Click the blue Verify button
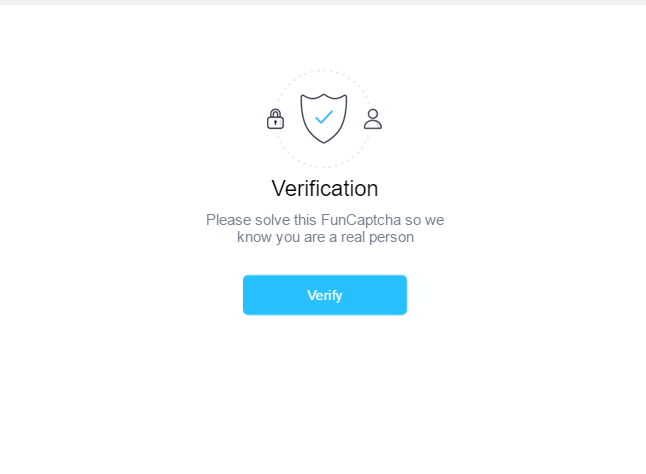 point(325,295)
